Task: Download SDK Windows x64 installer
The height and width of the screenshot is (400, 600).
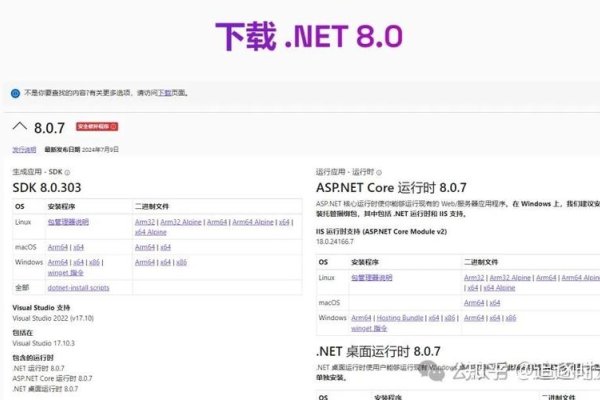Action: click(x=78, y=262)
